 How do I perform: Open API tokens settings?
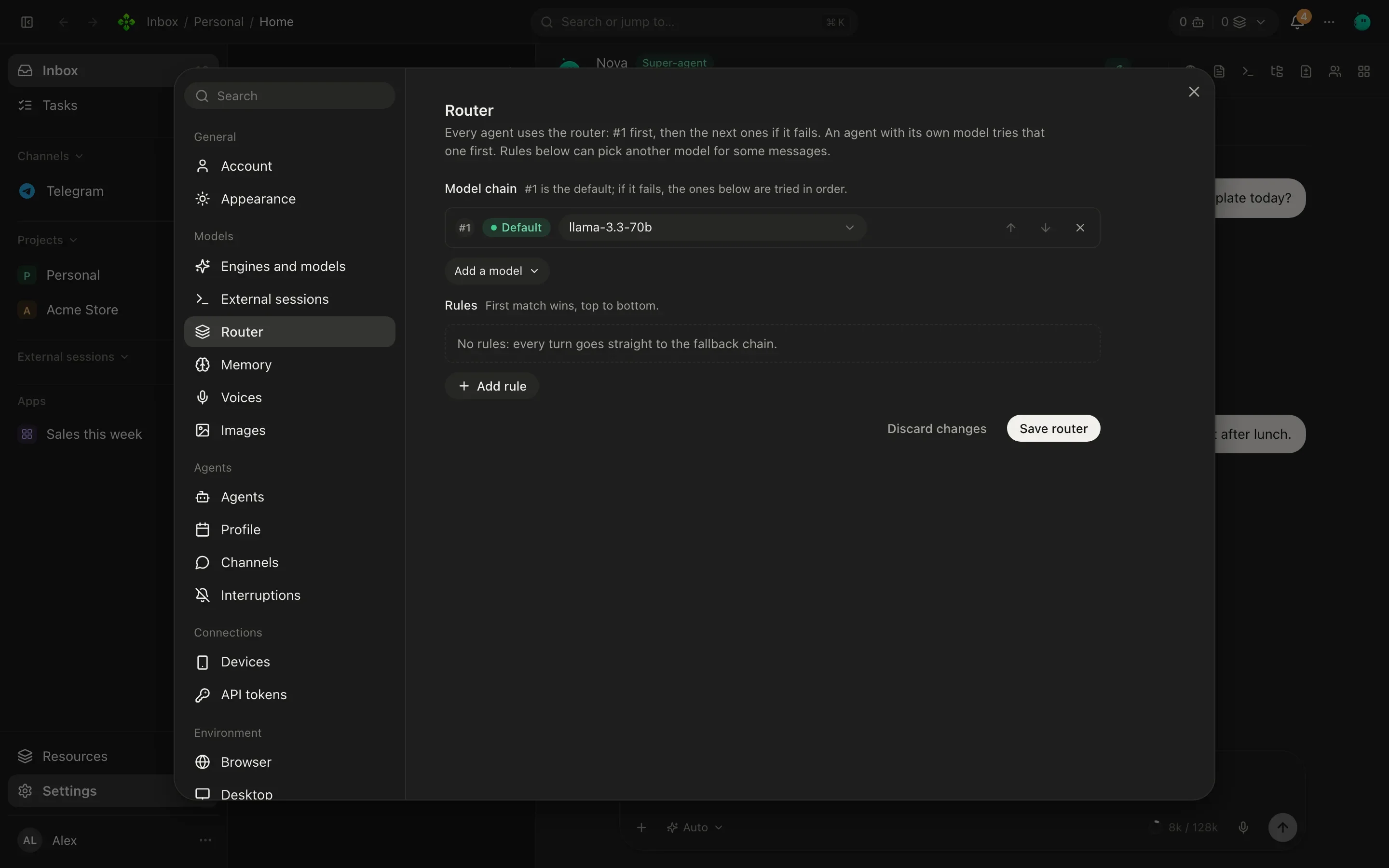point(289,694)
